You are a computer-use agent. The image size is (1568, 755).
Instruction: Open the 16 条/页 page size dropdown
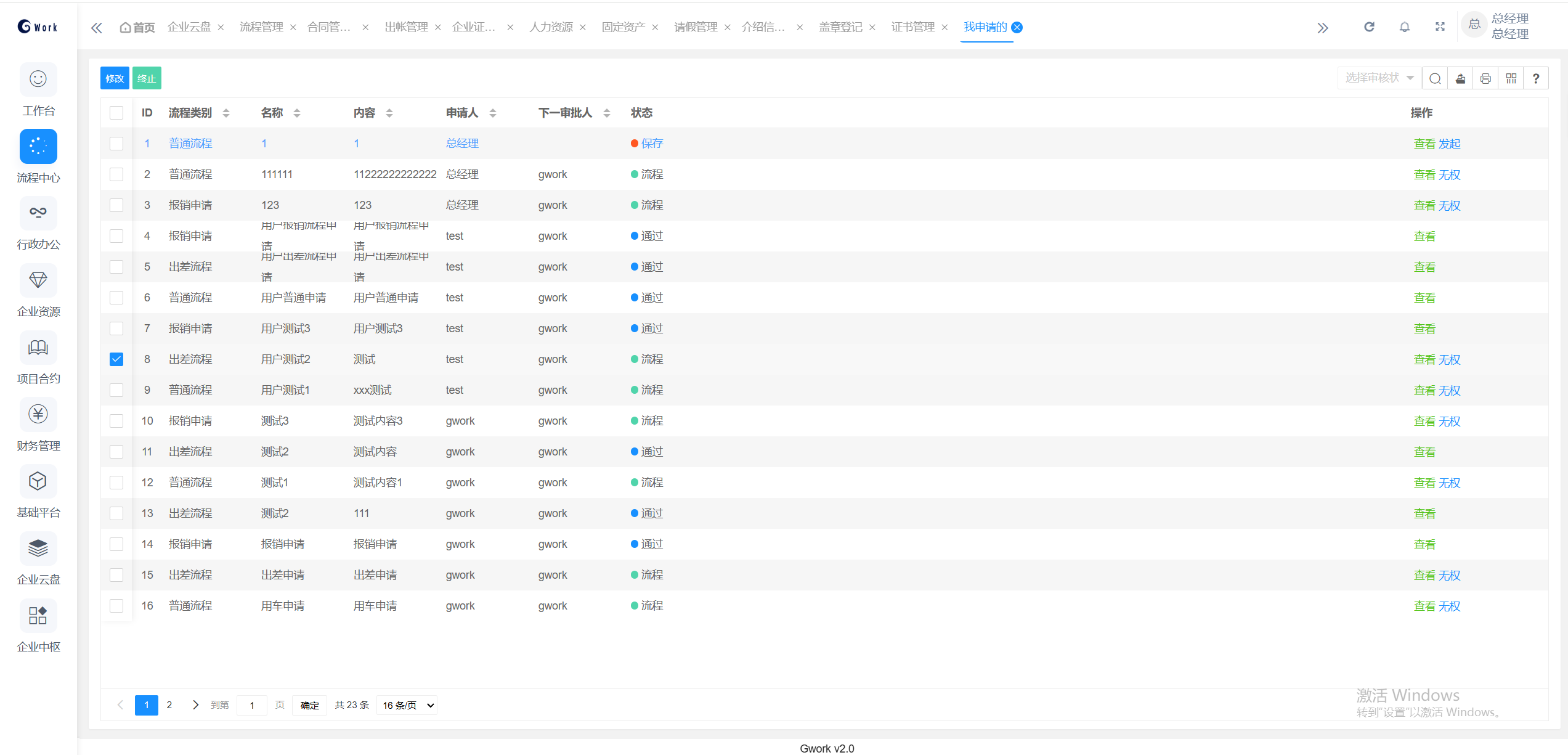(x=408, y=705)
